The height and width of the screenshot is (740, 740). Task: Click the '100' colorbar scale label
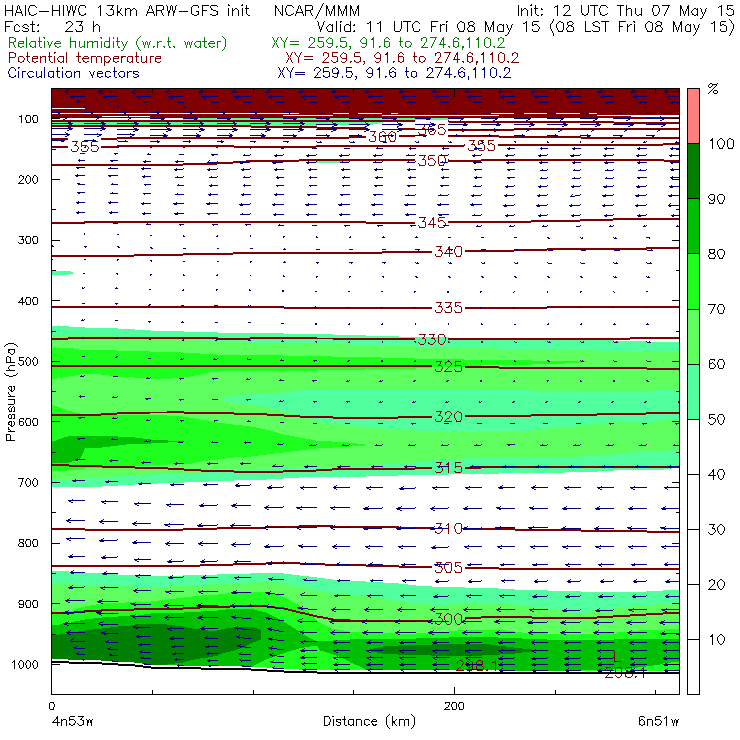click(721, 143)
